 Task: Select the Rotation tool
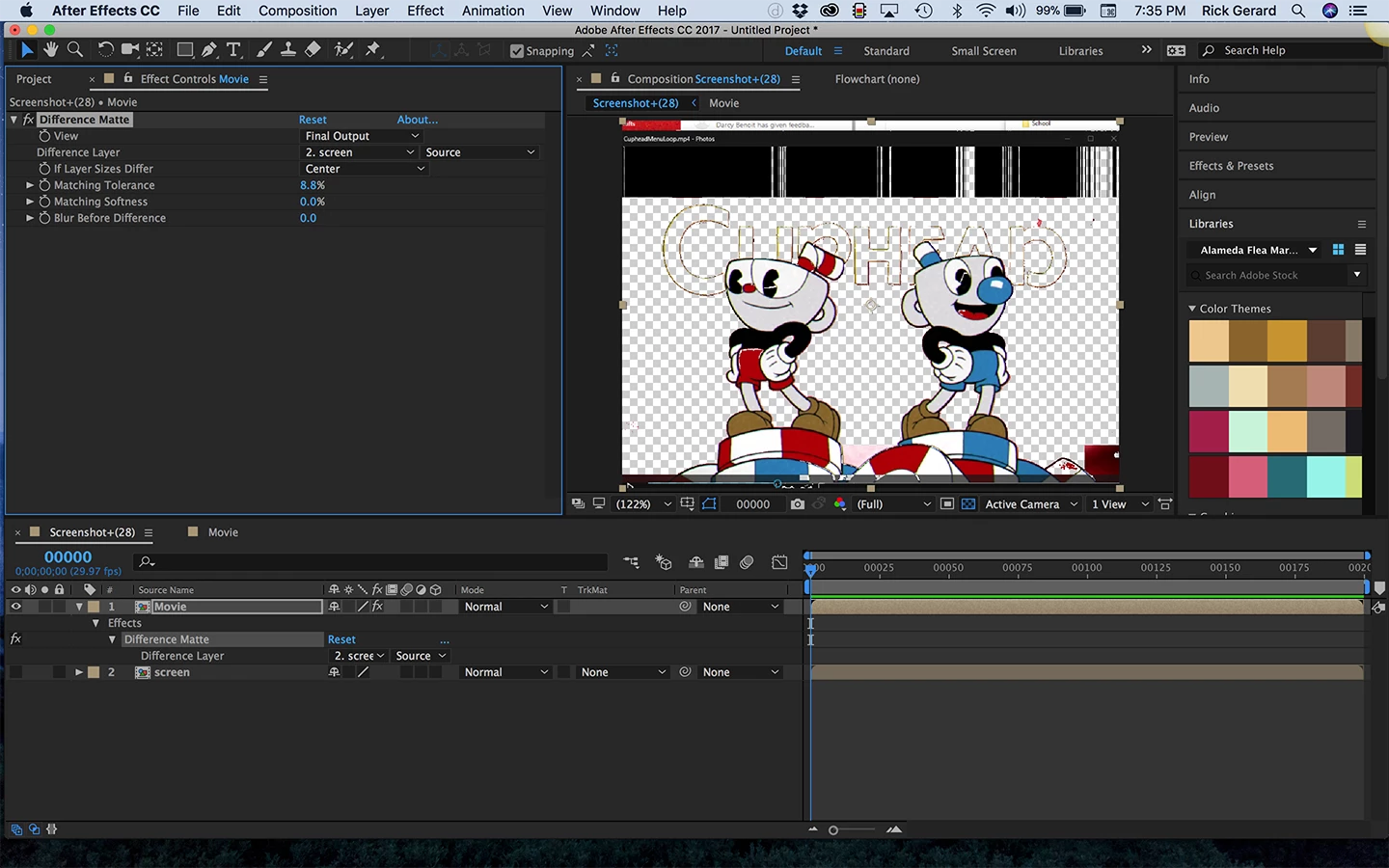[105, 50]
